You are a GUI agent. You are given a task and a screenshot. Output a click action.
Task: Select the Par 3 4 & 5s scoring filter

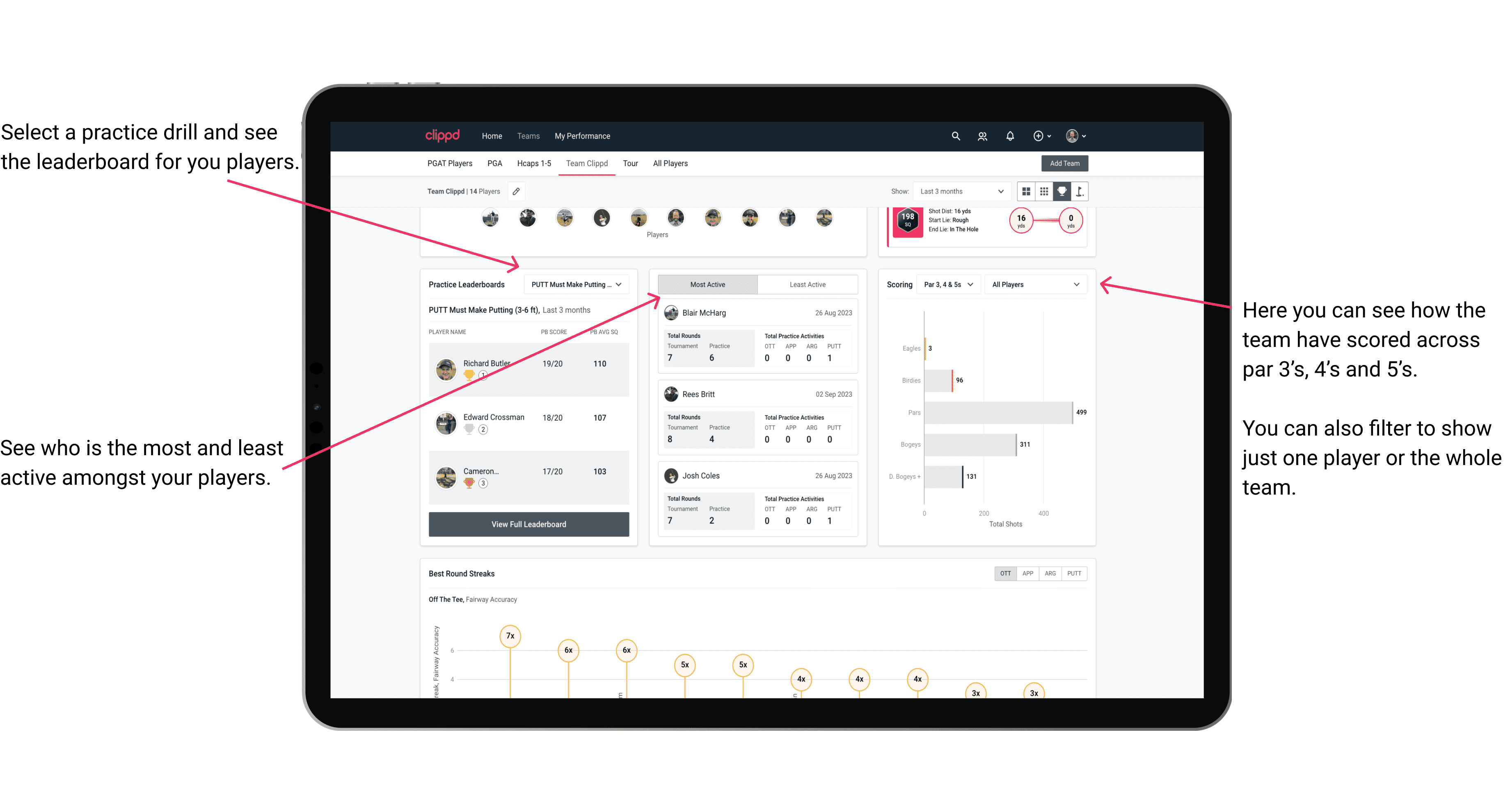949,285
